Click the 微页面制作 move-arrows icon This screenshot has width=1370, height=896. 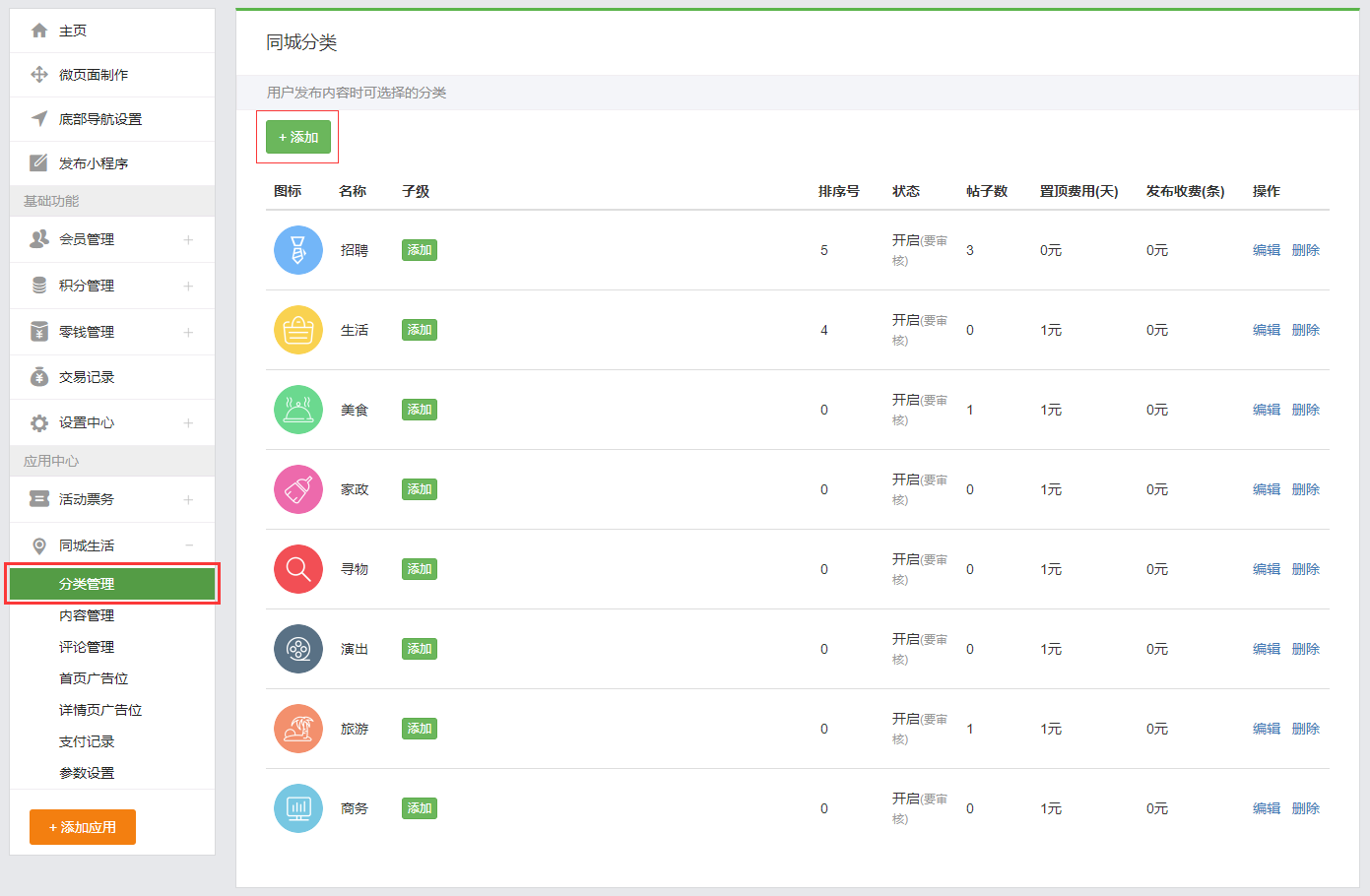click(x=39, y=75)
